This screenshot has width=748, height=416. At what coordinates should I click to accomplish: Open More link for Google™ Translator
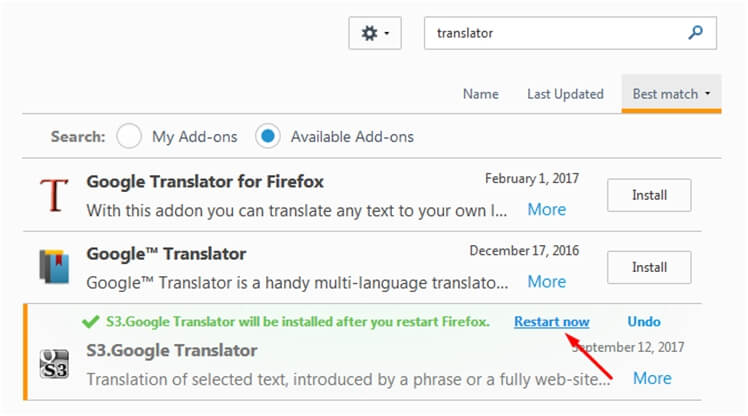pos(547,281)
